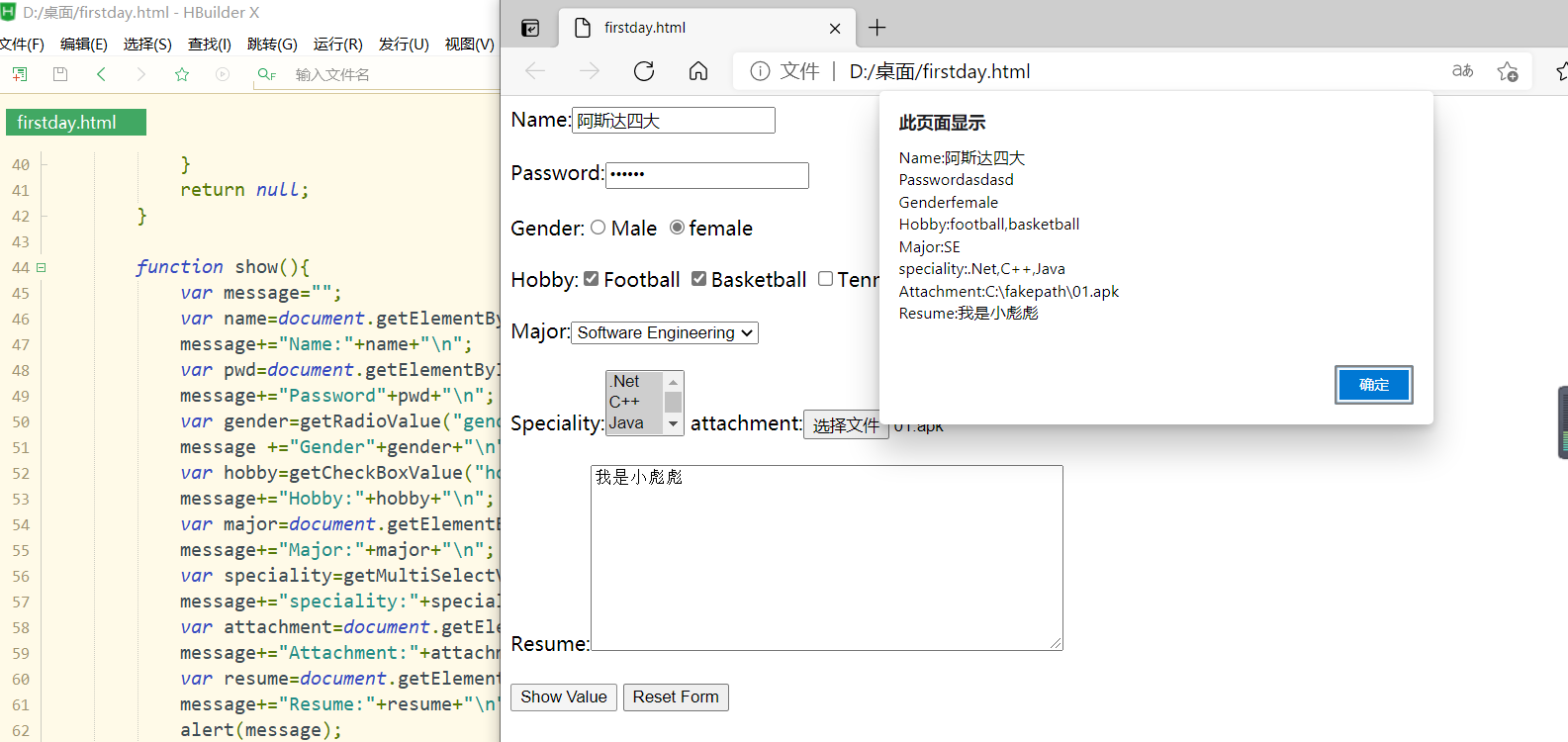Image resolution: width=1568 pixels, height=742 pixels.
Task: Click line number 62 in editor
Action: pos(21,730)
